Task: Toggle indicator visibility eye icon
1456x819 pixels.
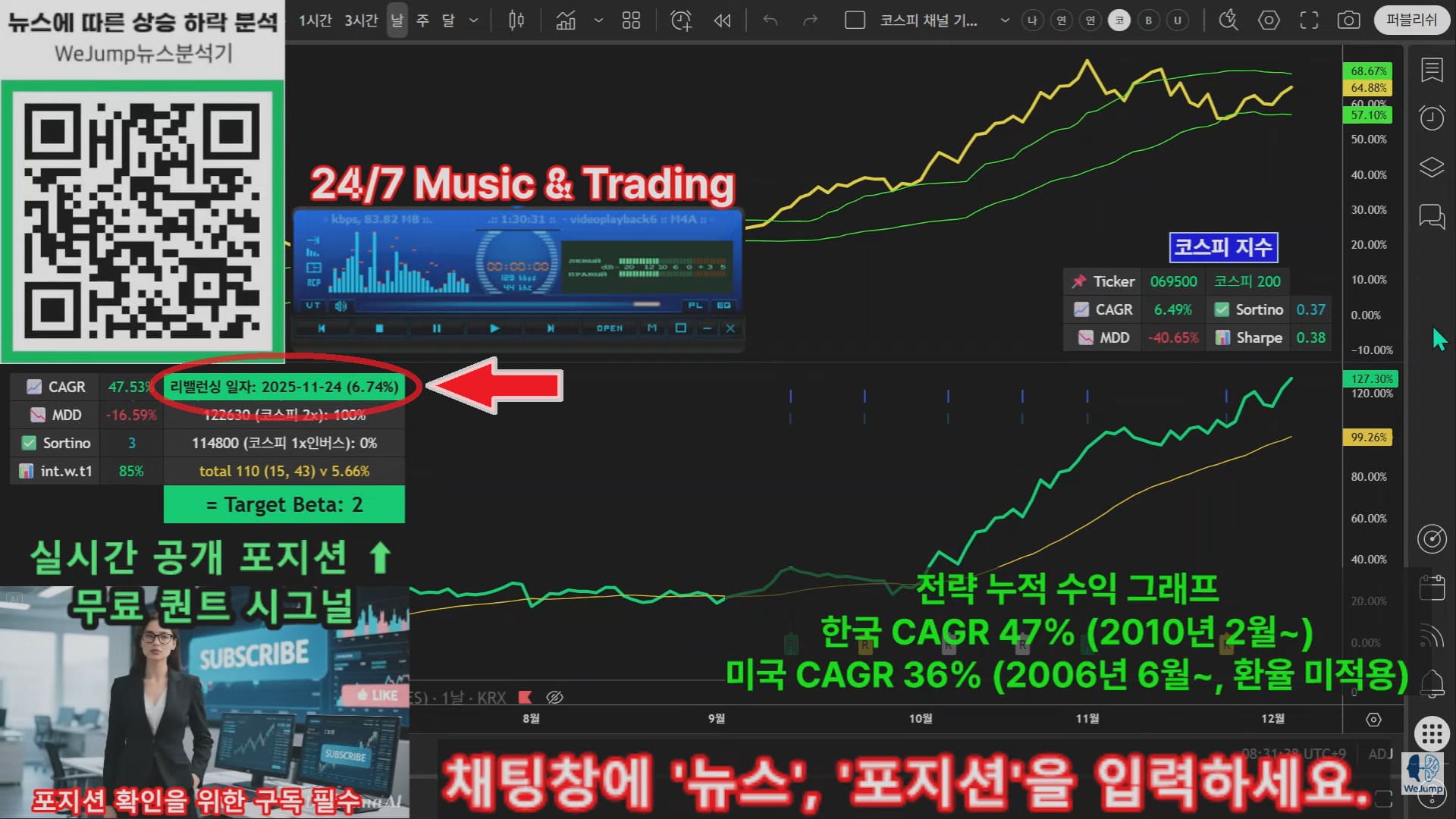Action: click(x=555, y=697)
